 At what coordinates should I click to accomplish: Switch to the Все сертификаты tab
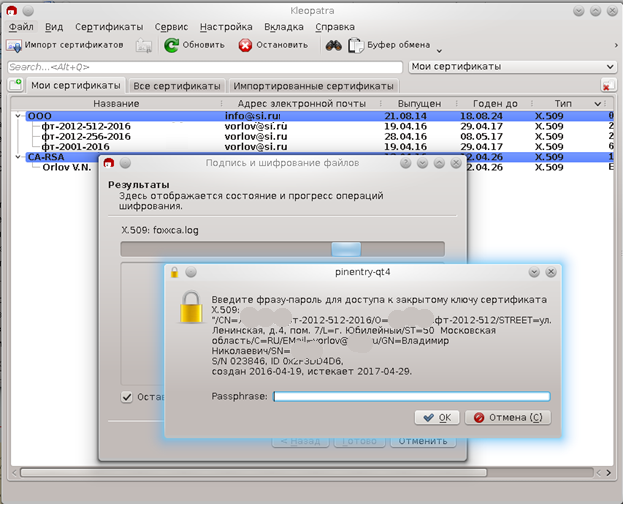(x=177, y=86)
